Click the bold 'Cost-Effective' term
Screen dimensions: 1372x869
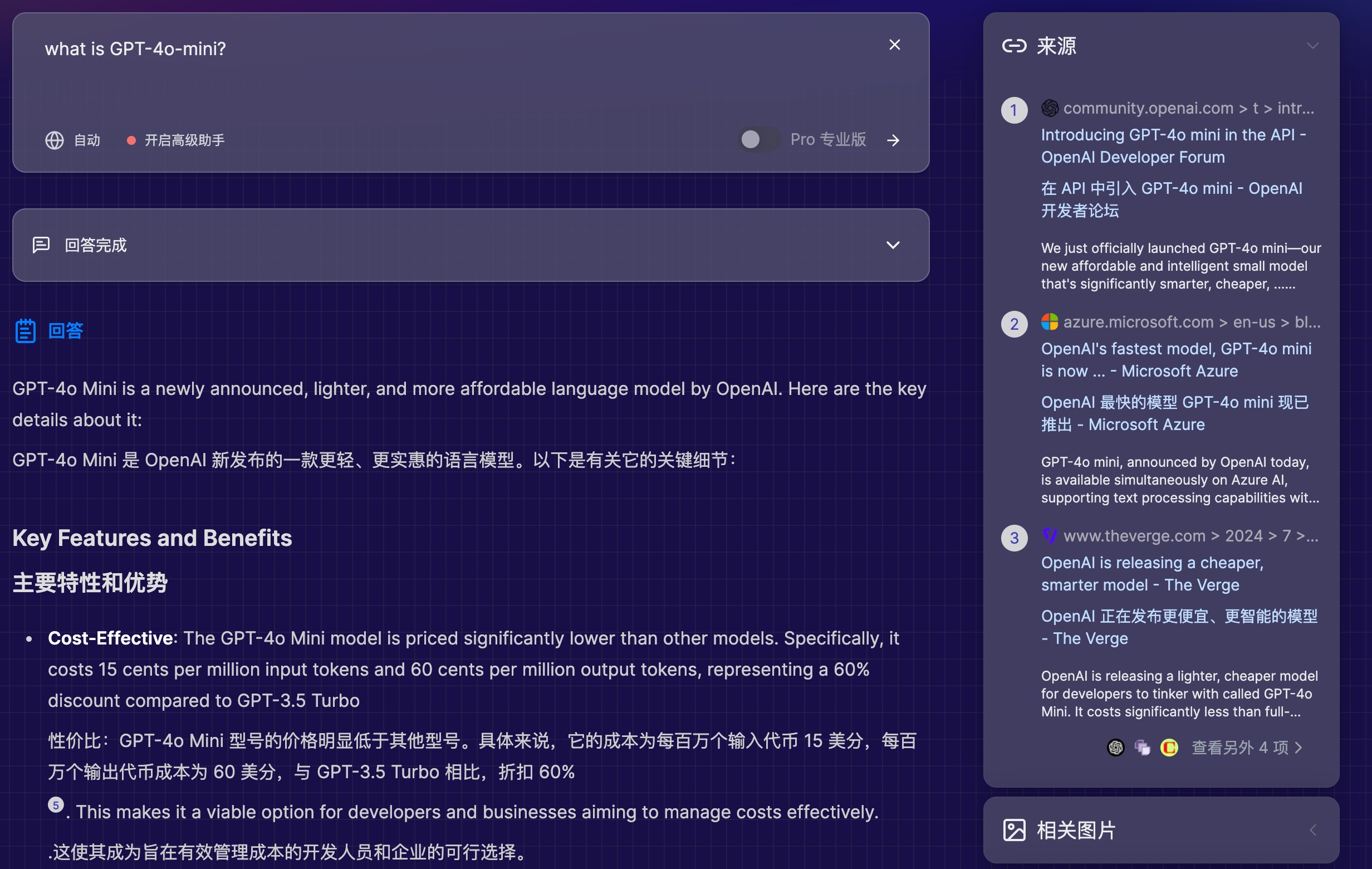[111, 638]
